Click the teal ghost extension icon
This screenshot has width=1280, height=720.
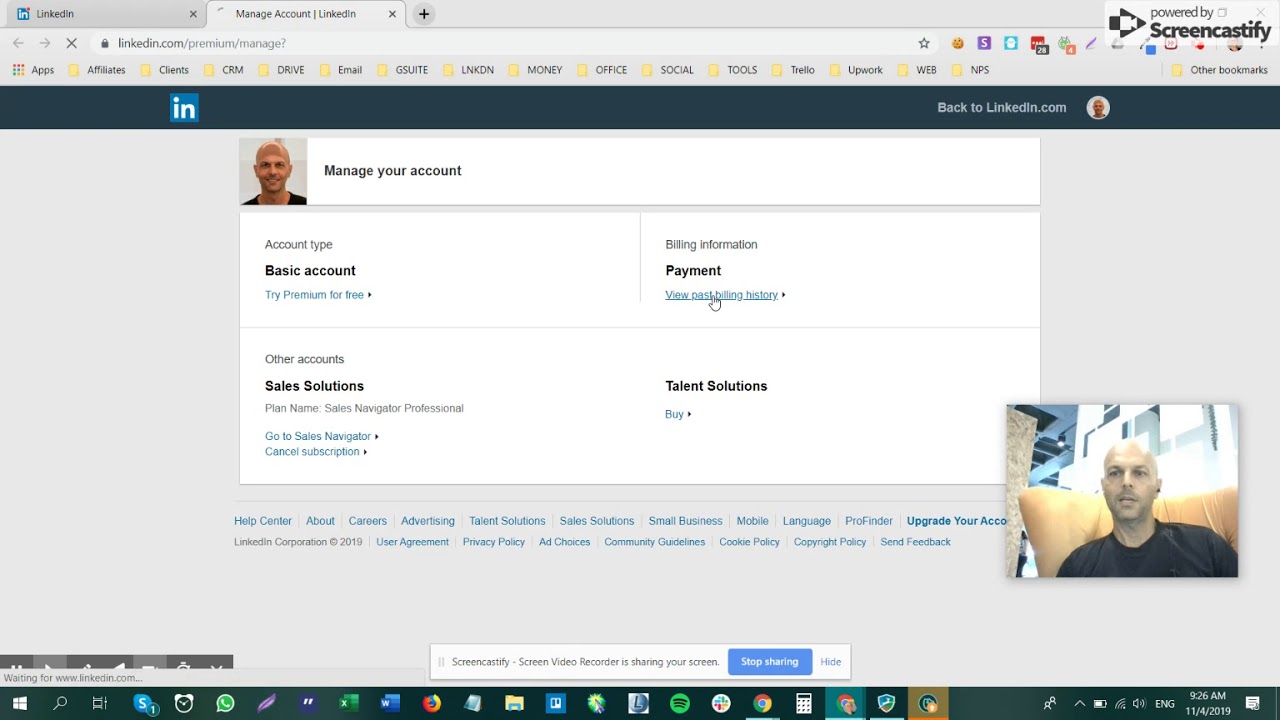1011,43
